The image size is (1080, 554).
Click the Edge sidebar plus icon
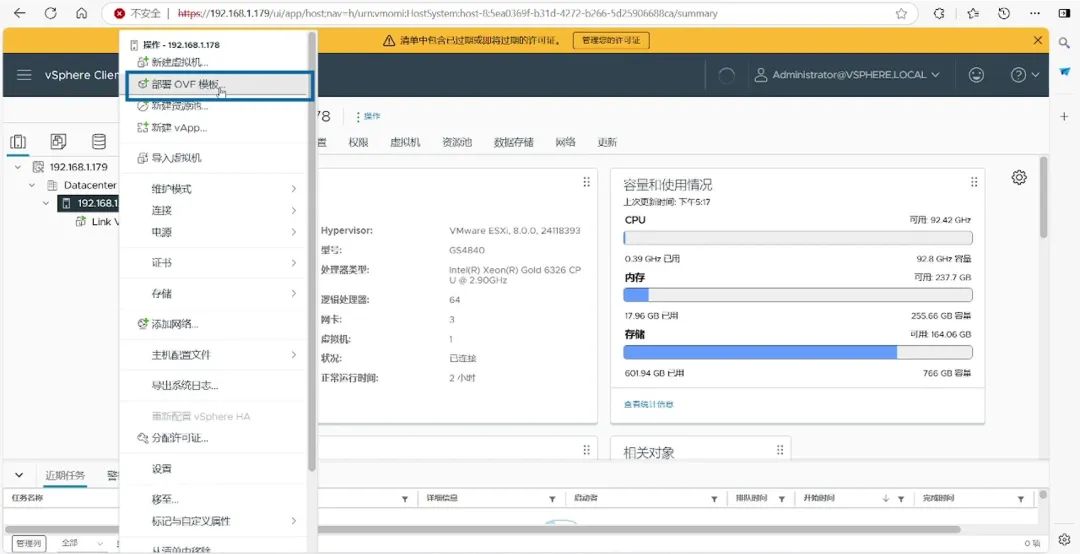click(1064, 117)
